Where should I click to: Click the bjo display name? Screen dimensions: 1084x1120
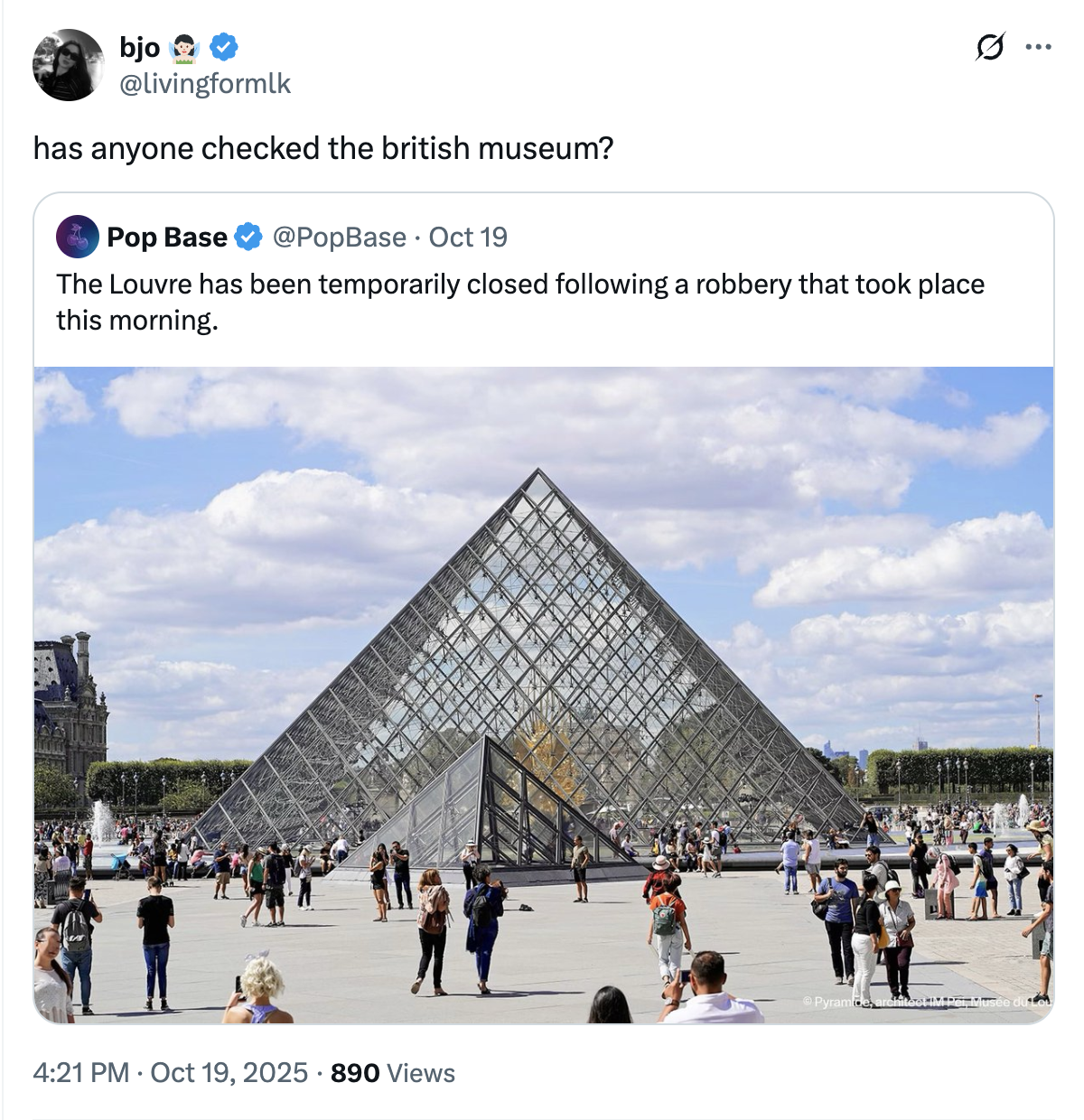(x=139, y=47)
